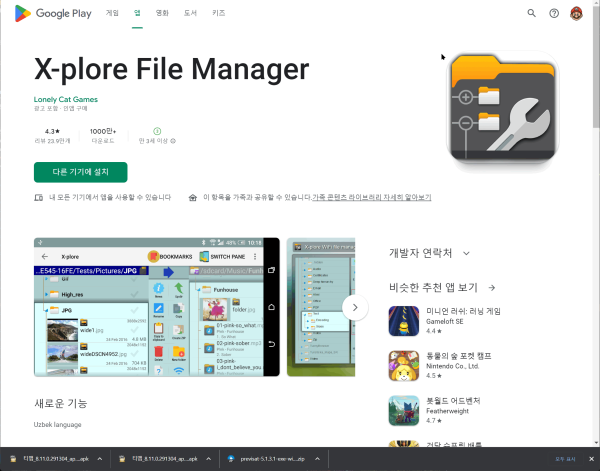Click the search magnifier icon
Viewport: 600px width, 471px height.
point(531,13)
